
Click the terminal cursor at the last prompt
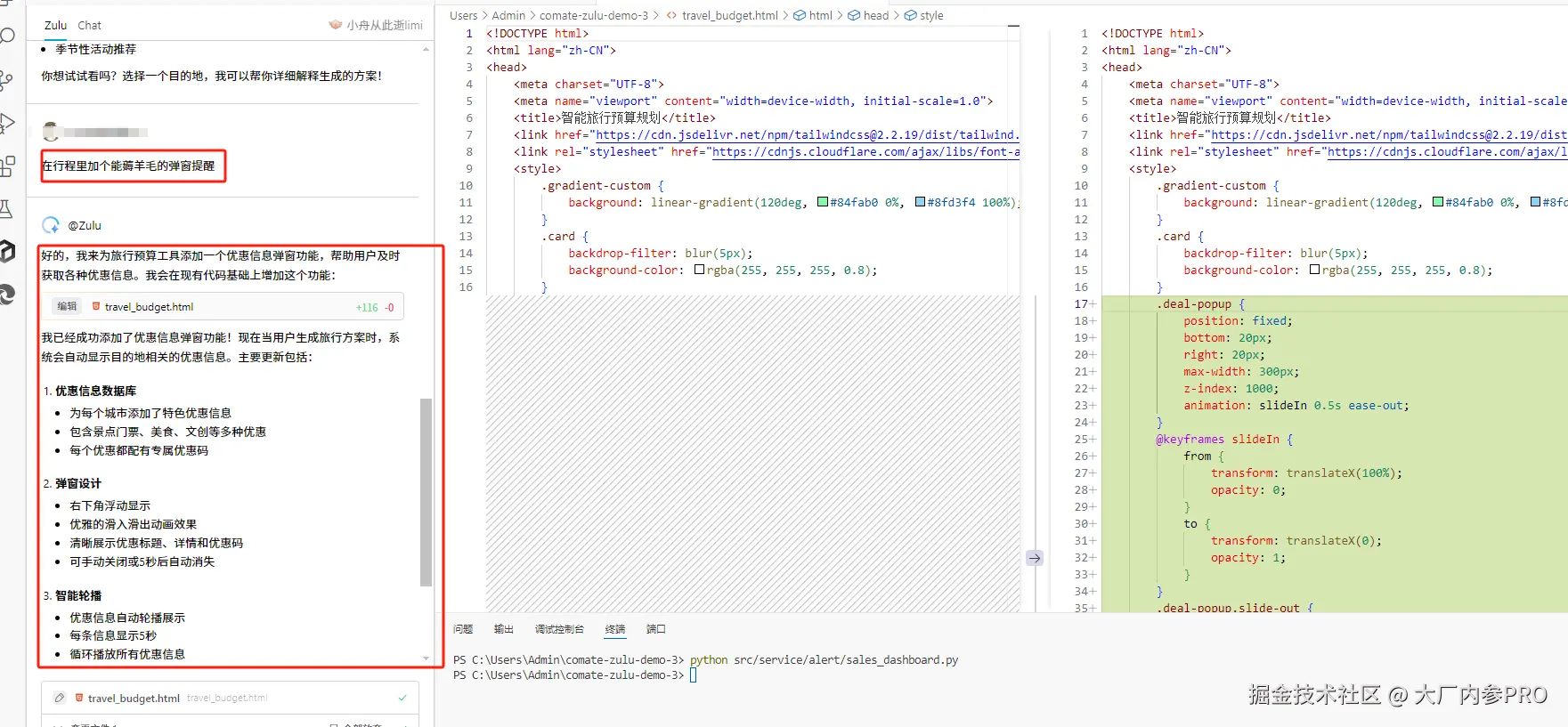click(x=694, y=675)
